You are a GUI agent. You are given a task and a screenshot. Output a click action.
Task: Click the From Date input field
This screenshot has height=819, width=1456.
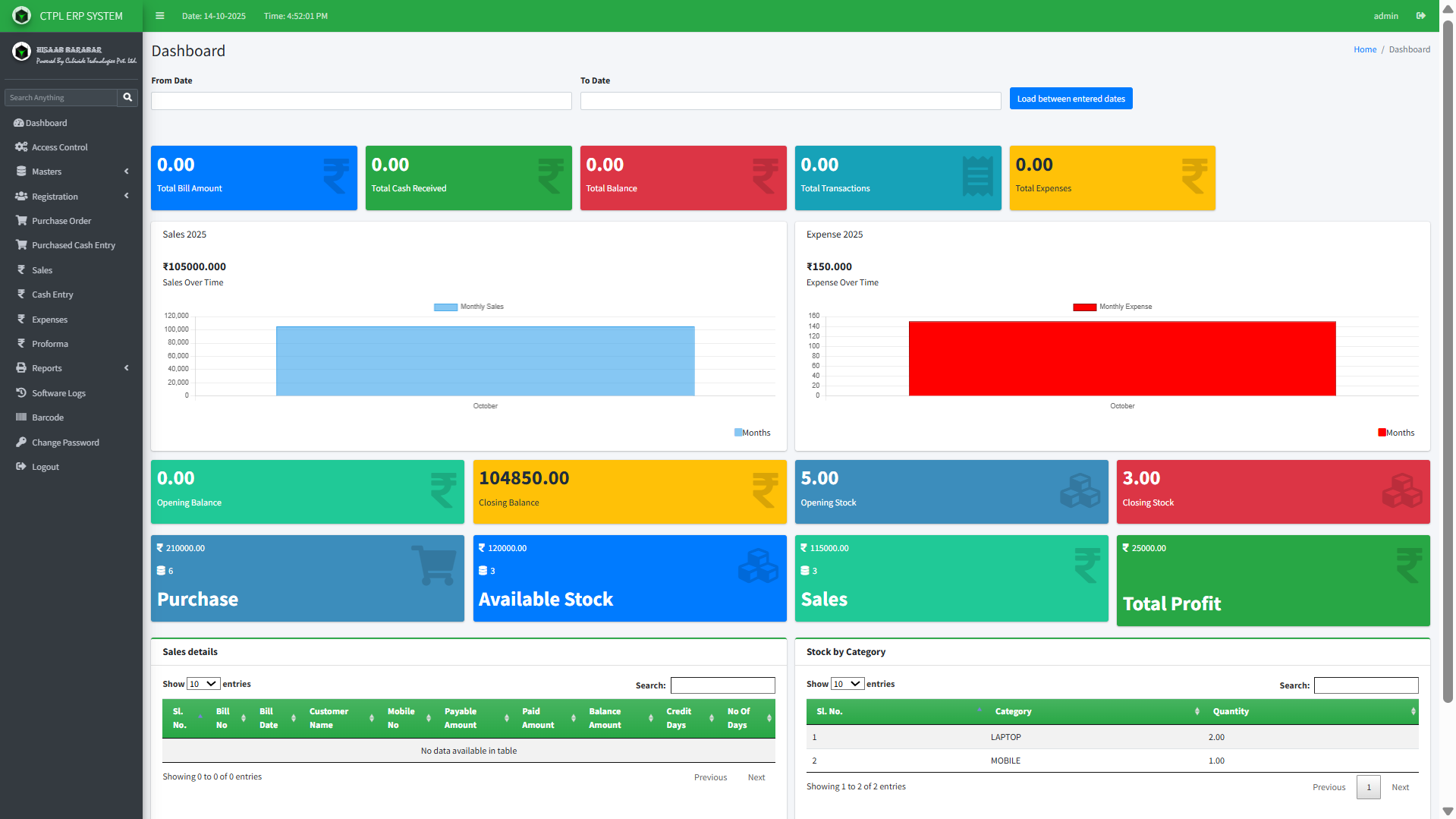(361, 101)
